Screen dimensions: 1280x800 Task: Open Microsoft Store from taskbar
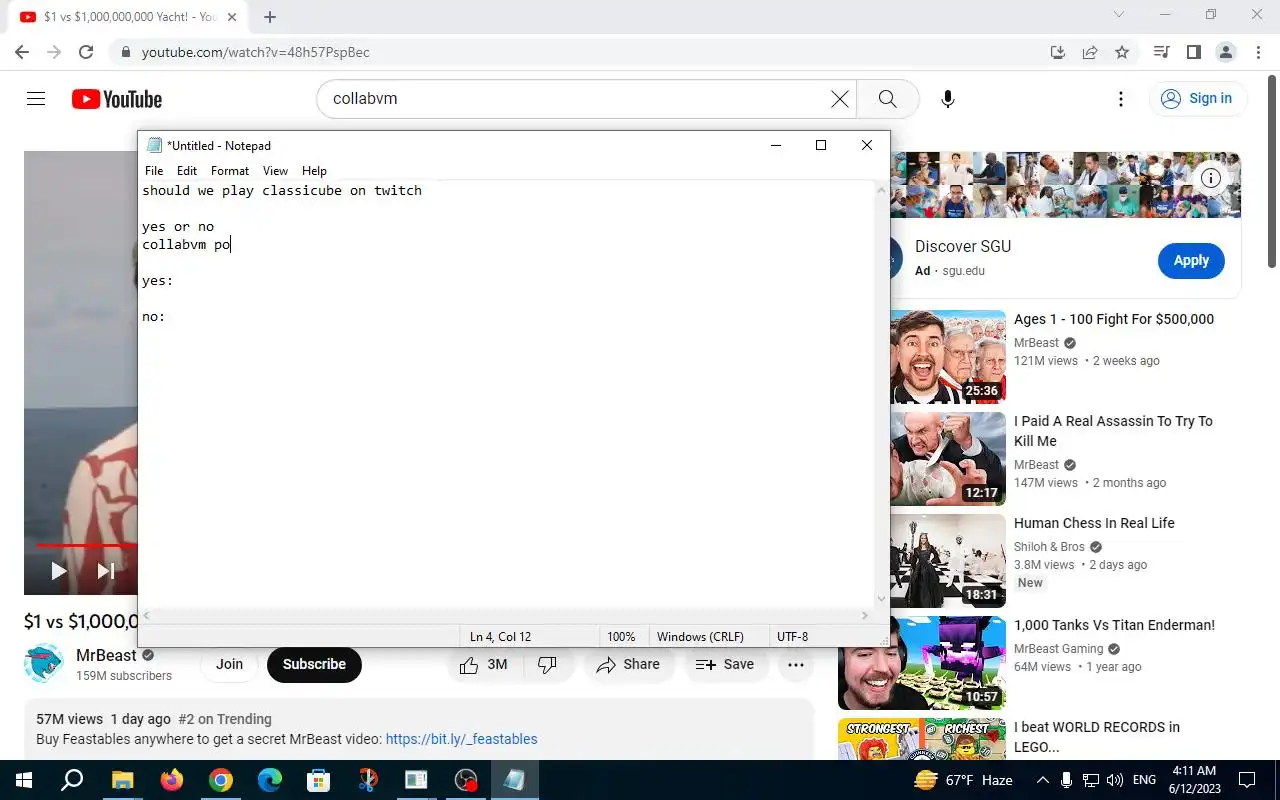tap(318, 780)
